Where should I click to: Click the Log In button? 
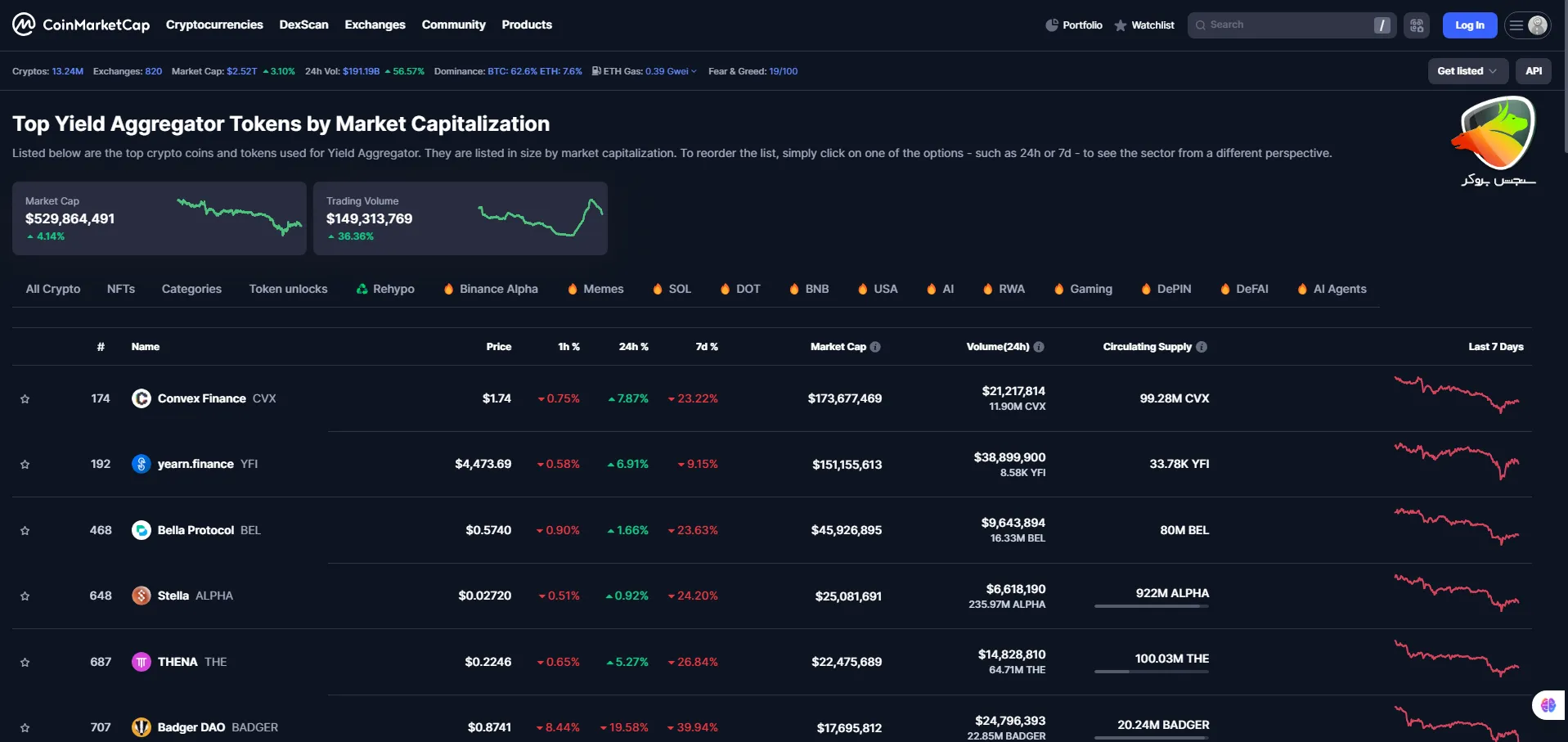pos(1469,25)
